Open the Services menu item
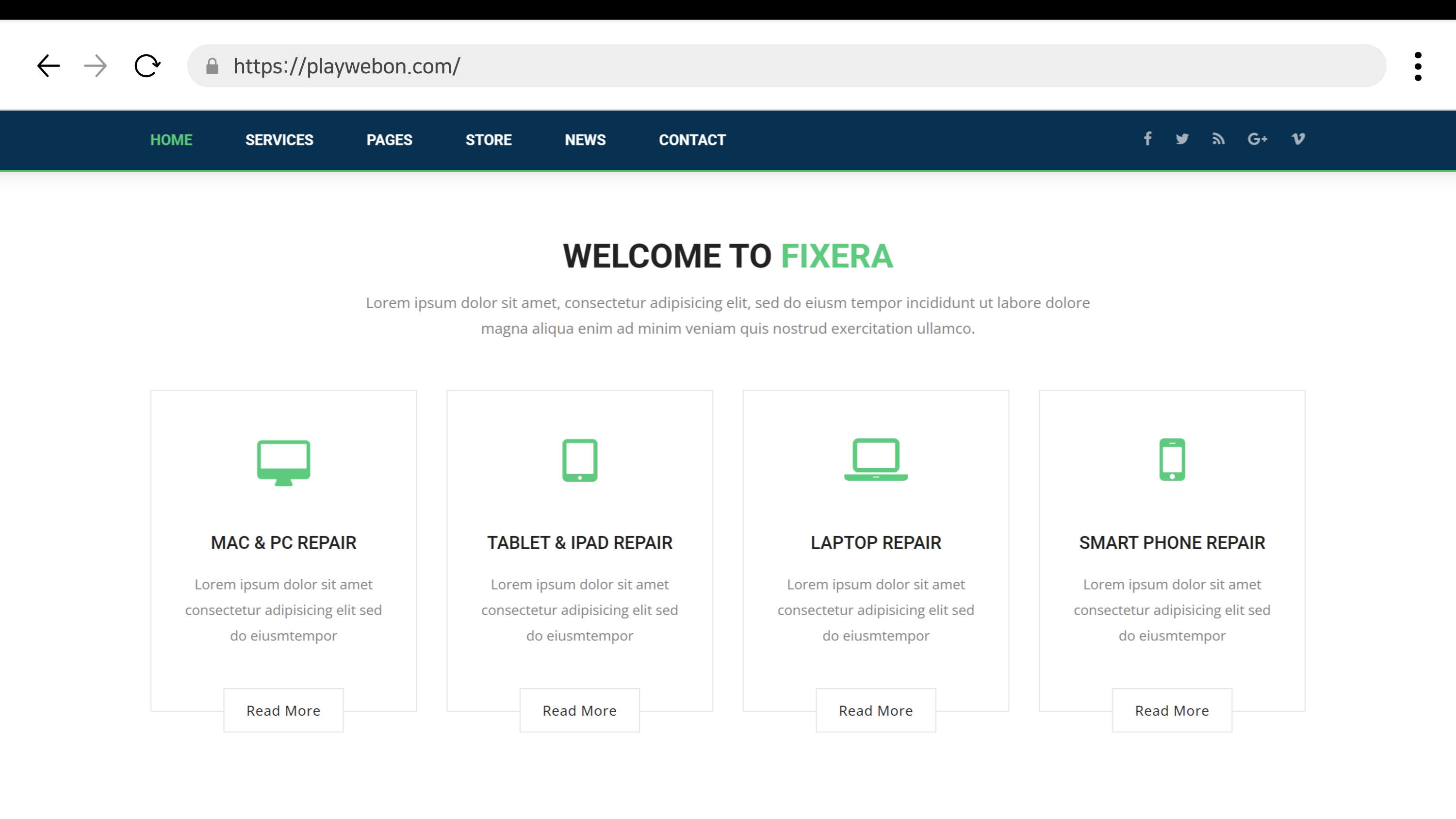The image size is (1456, 819). [x=279, y=140]
